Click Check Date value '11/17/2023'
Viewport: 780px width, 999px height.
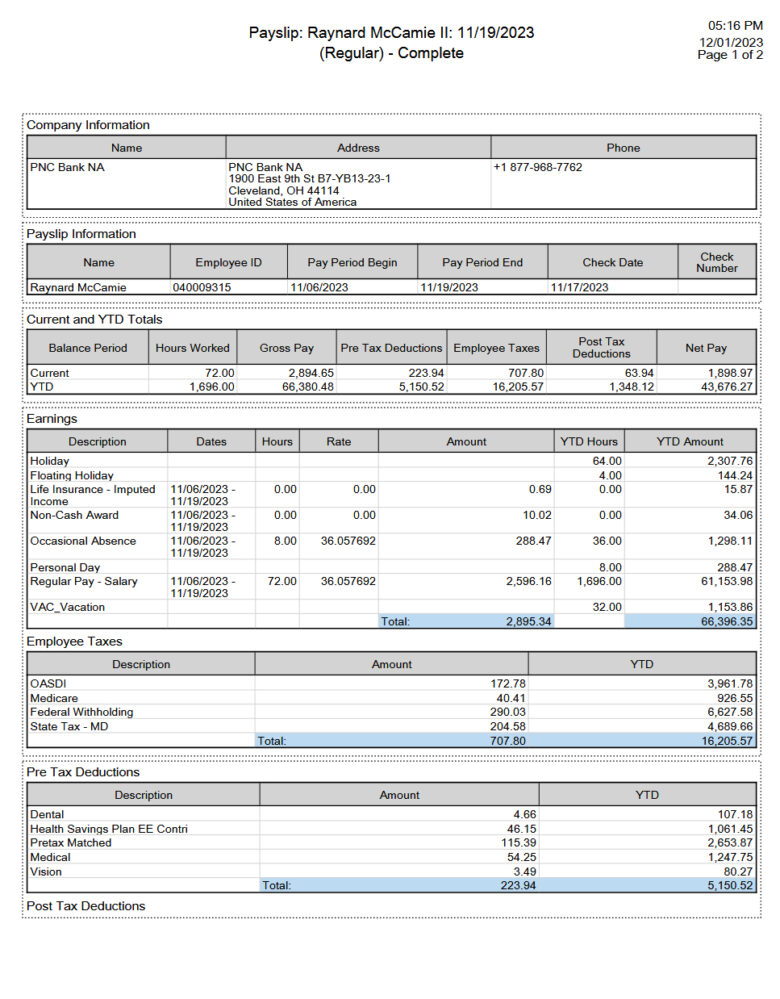(579, 287)
